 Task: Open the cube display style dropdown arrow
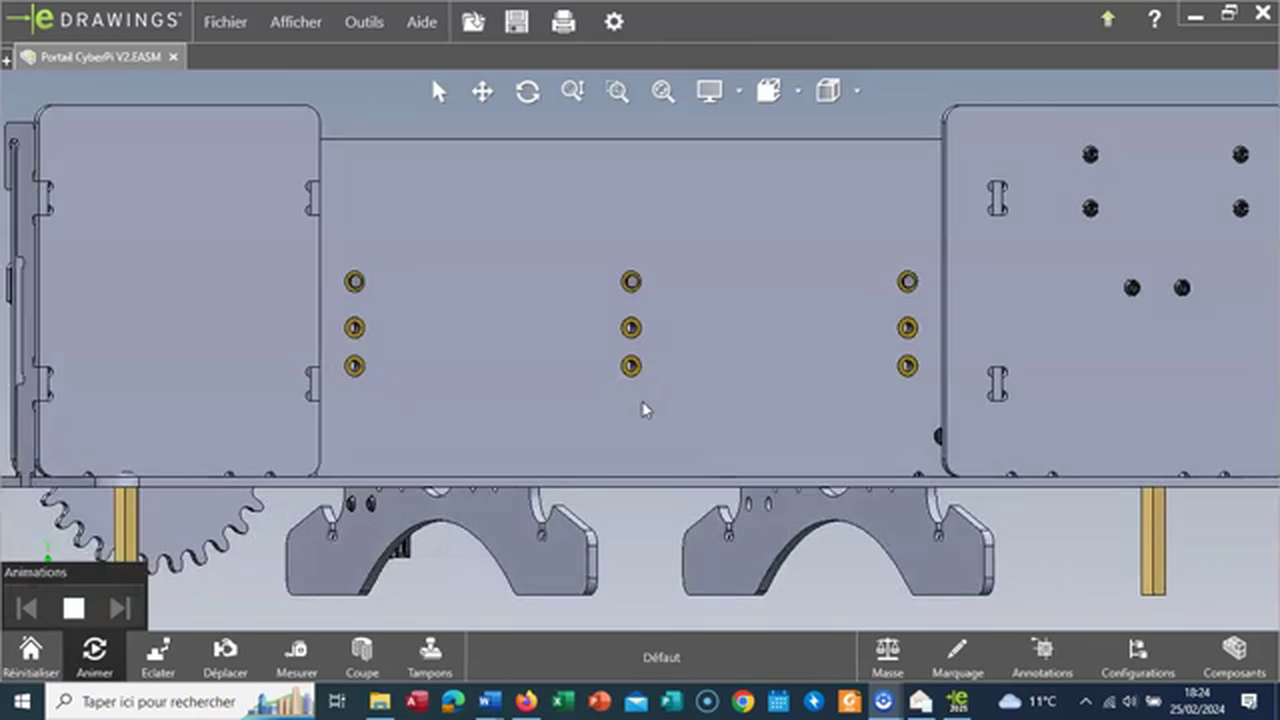coord(857,92)
